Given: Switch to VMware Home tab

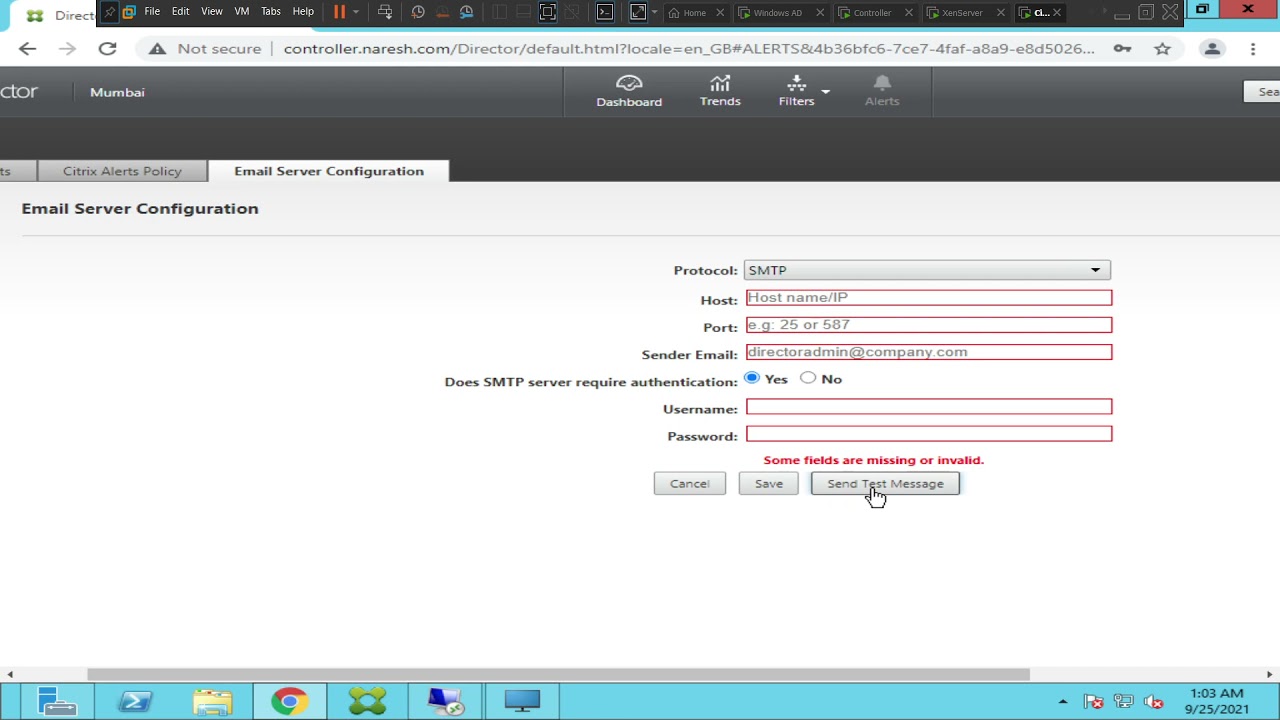Looking at the screenshot, I should 687,13.
